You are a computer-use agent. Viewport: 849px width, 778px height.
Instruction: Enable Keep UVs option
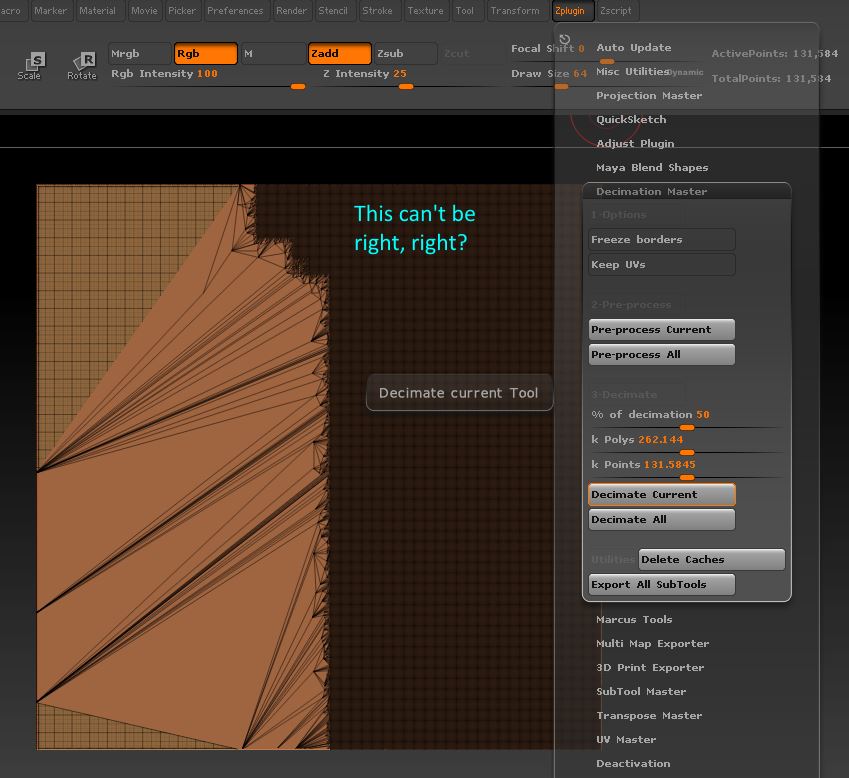pyautogui.click(x=662, y=265)
